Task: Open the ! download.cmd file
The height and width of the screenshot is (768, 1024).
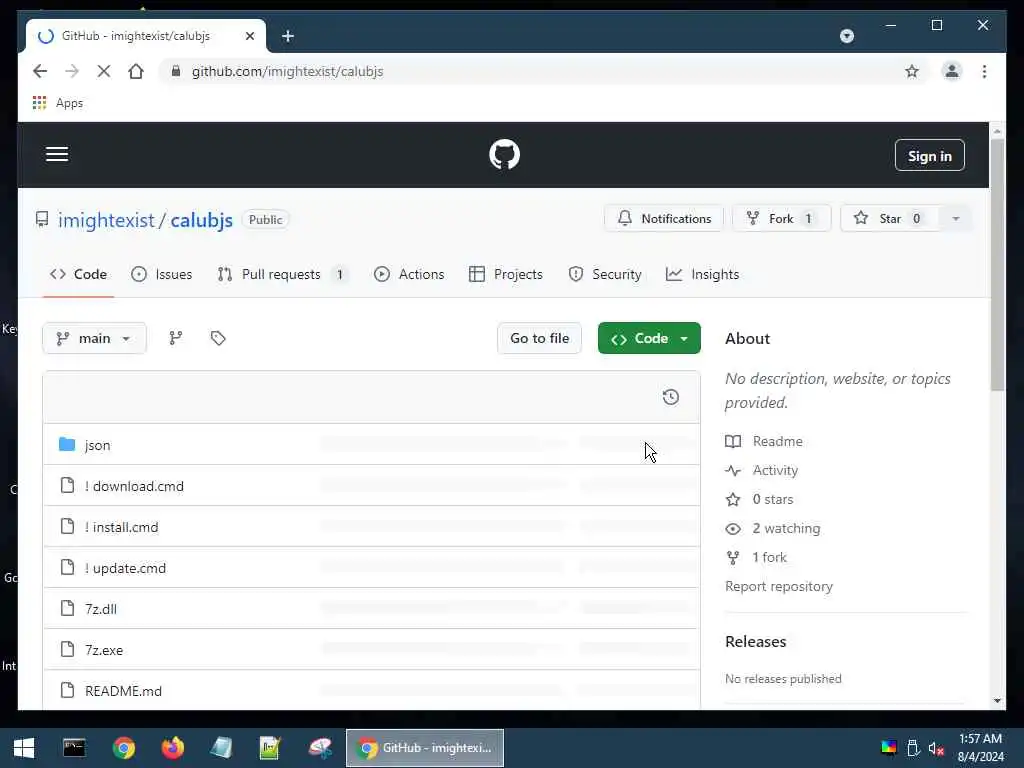Action: [134, 487]
